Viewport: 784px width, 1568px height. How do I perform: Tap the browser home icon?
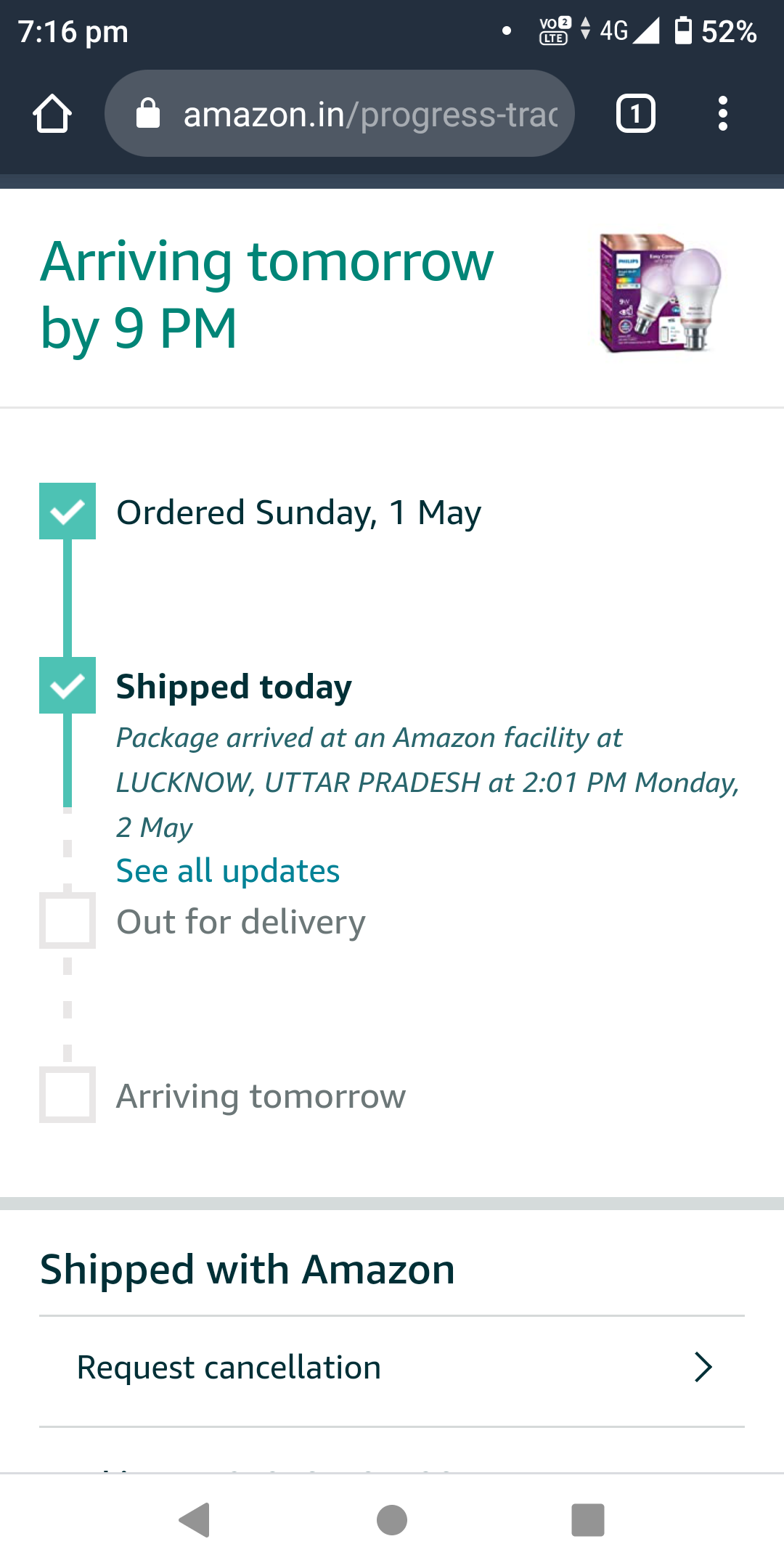pos(52,114)
